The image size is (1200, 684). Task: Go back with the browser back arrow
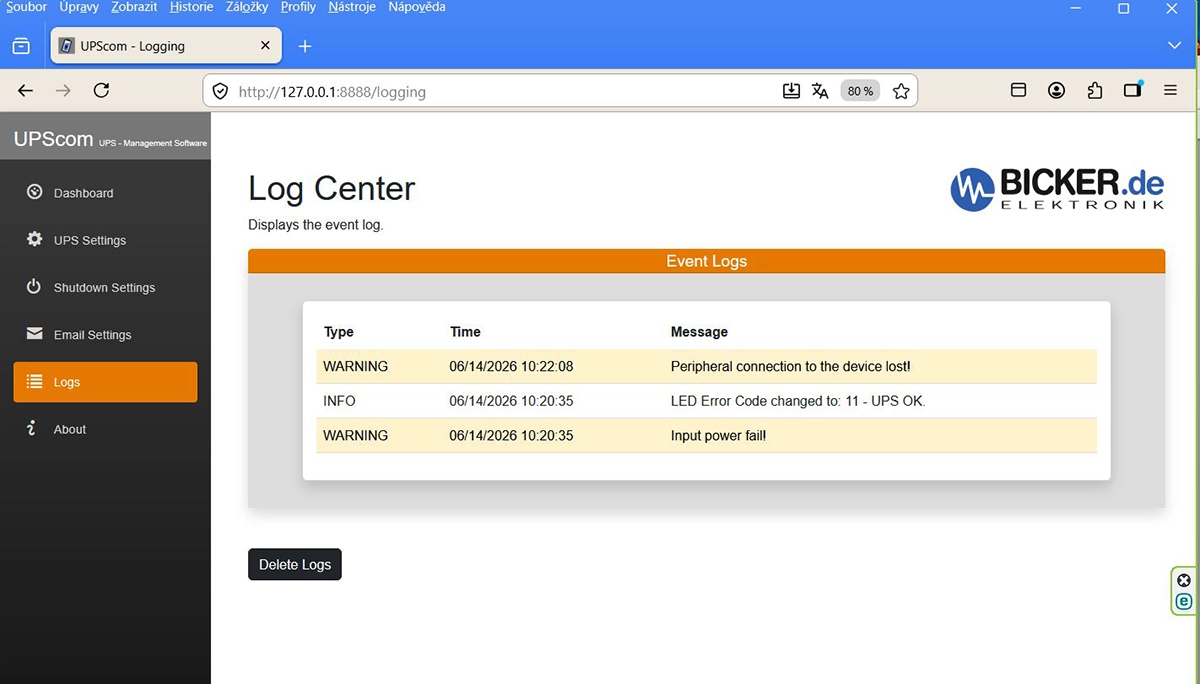pyautogui.click(x=26, y=91)
